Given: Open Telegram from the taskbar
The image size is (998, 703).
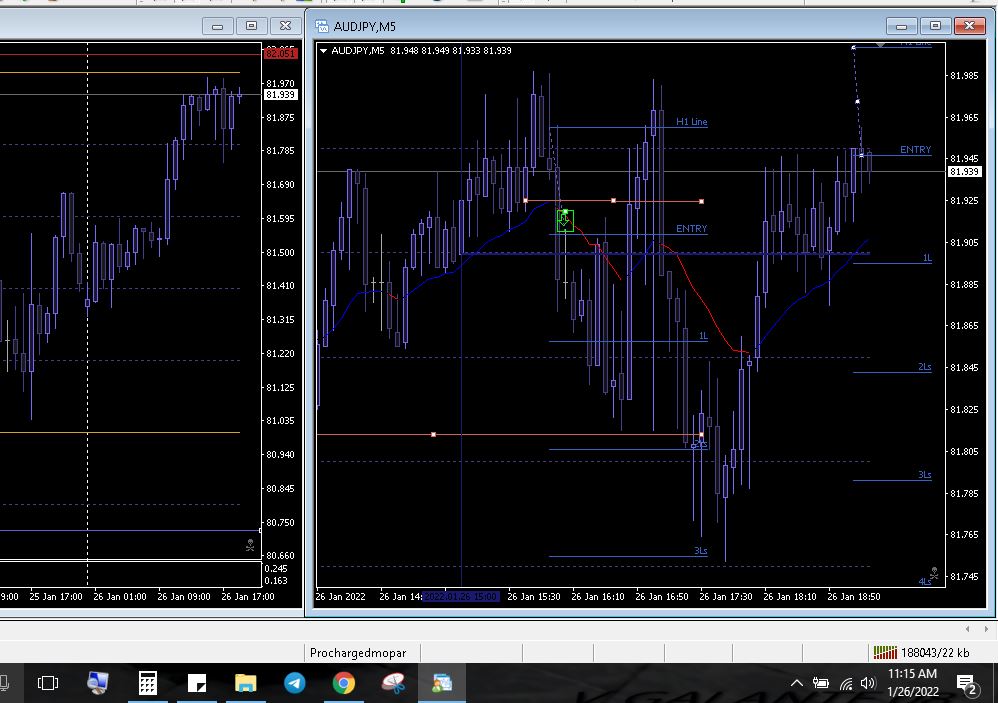Looking at the screenshot, I should 295,683.
